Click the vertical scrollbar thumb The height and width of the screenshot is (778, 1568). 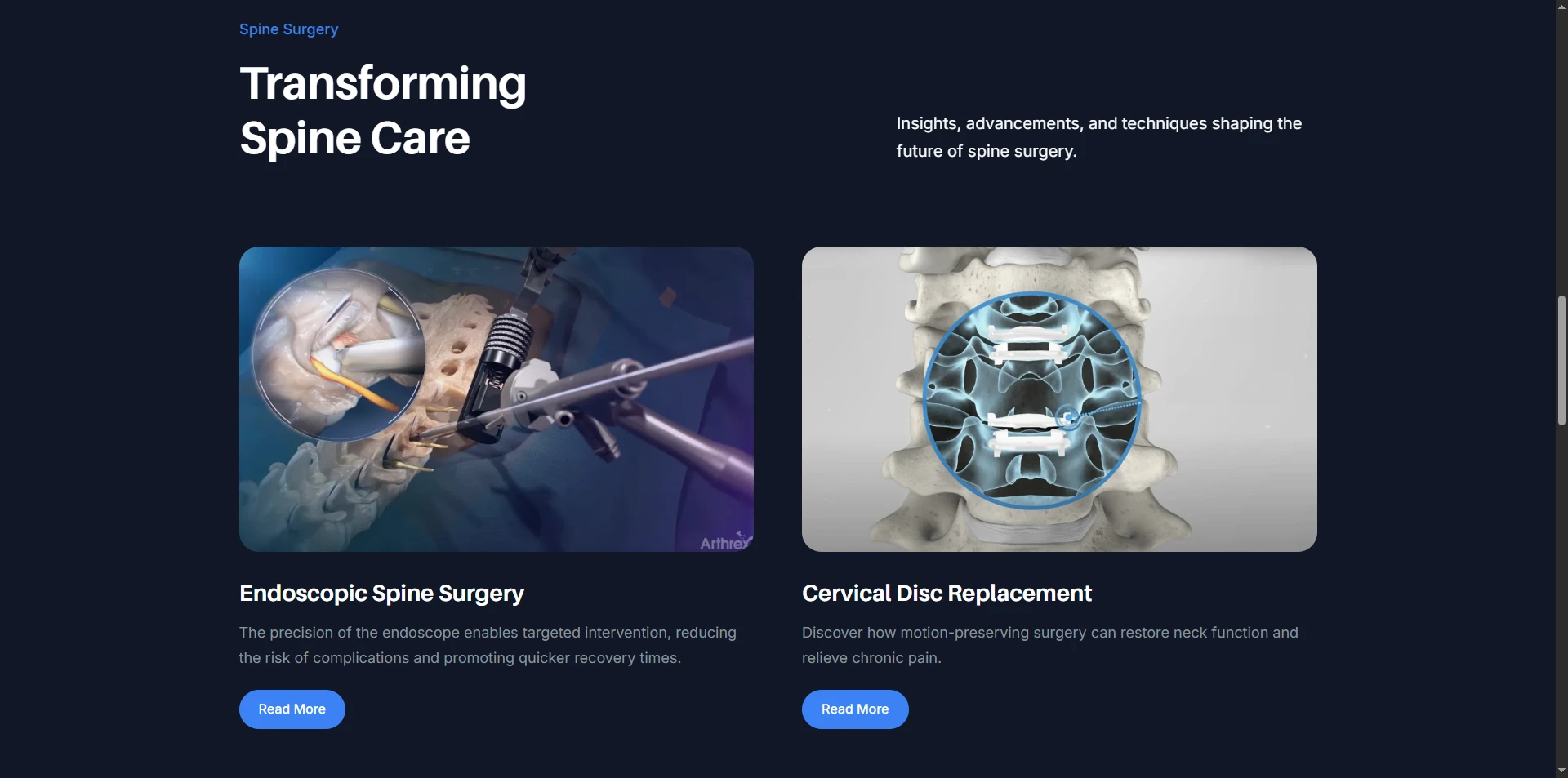[1561, 360]
